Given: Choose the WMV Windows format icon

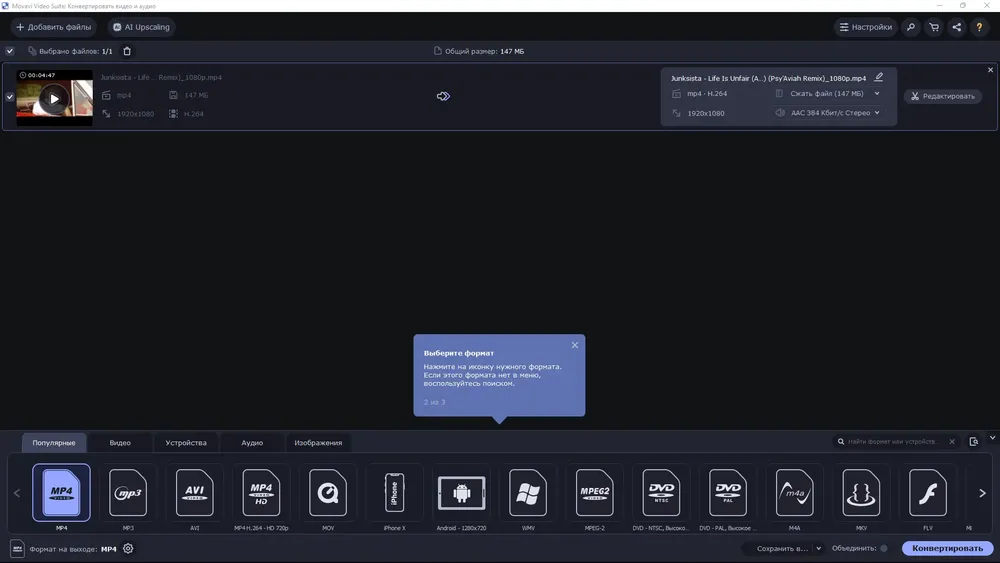Looking at the screenshot, I should pos(528,492).
